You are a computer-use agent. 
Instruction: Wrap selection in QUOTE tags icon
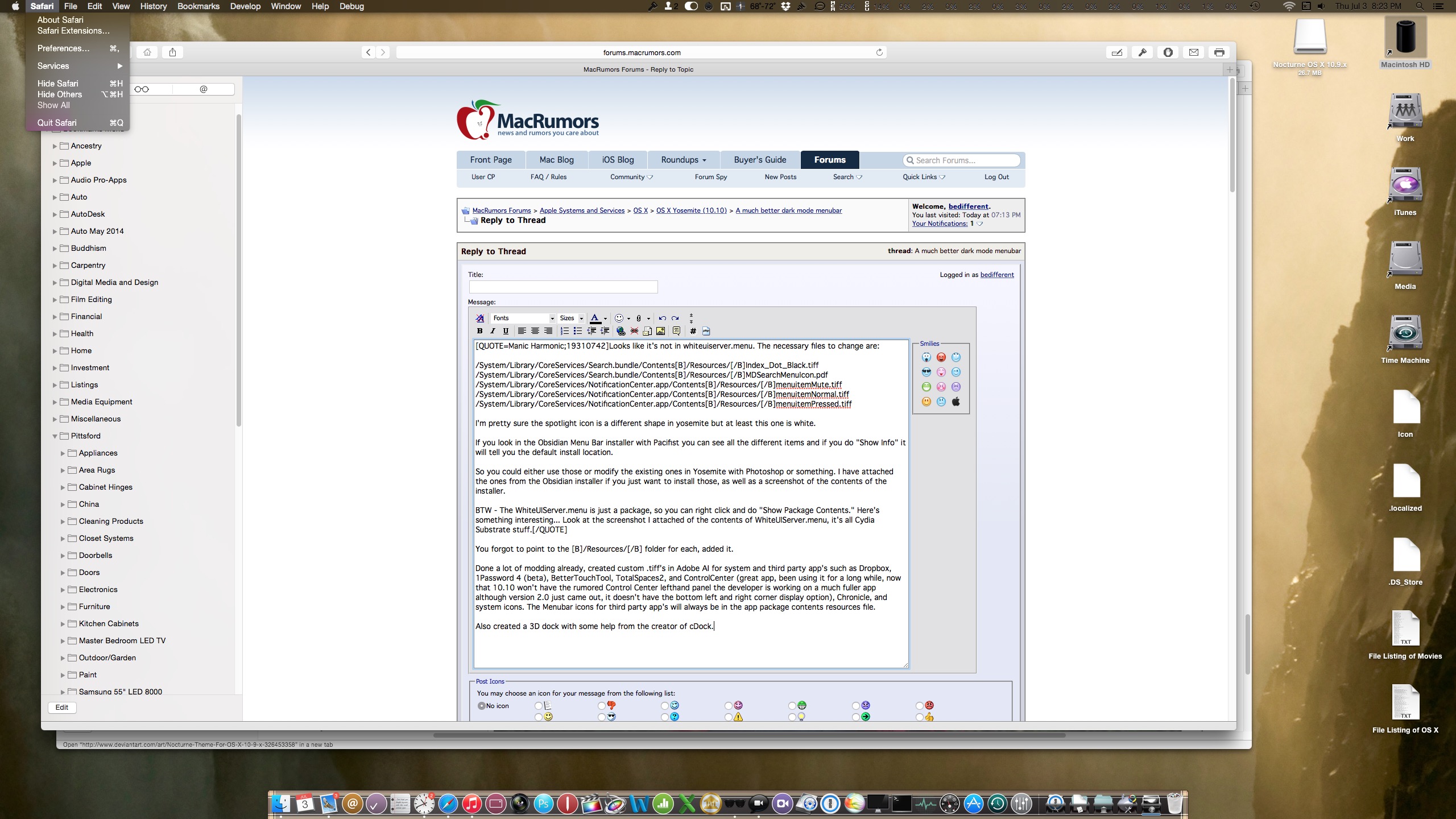click(x=676, y=331)
